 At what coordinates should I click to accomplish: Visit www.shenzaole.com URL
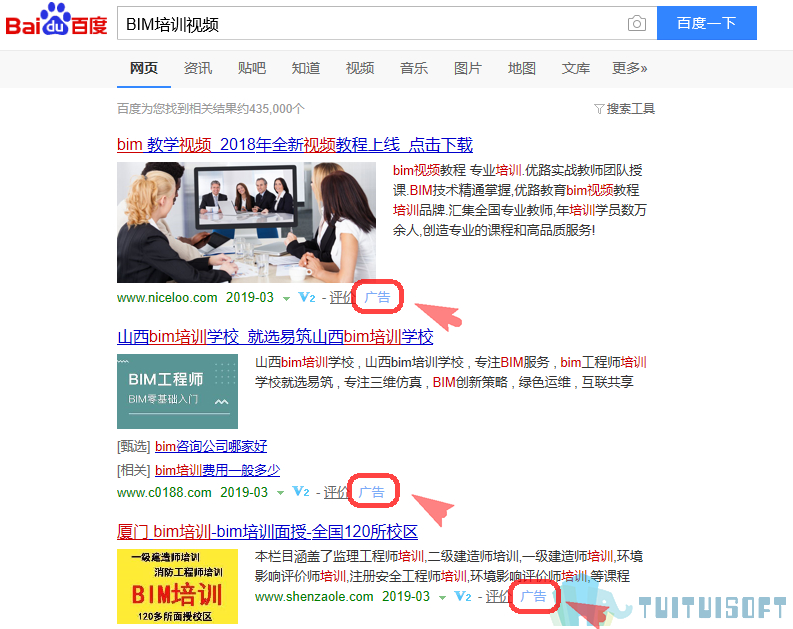(314, 597)
